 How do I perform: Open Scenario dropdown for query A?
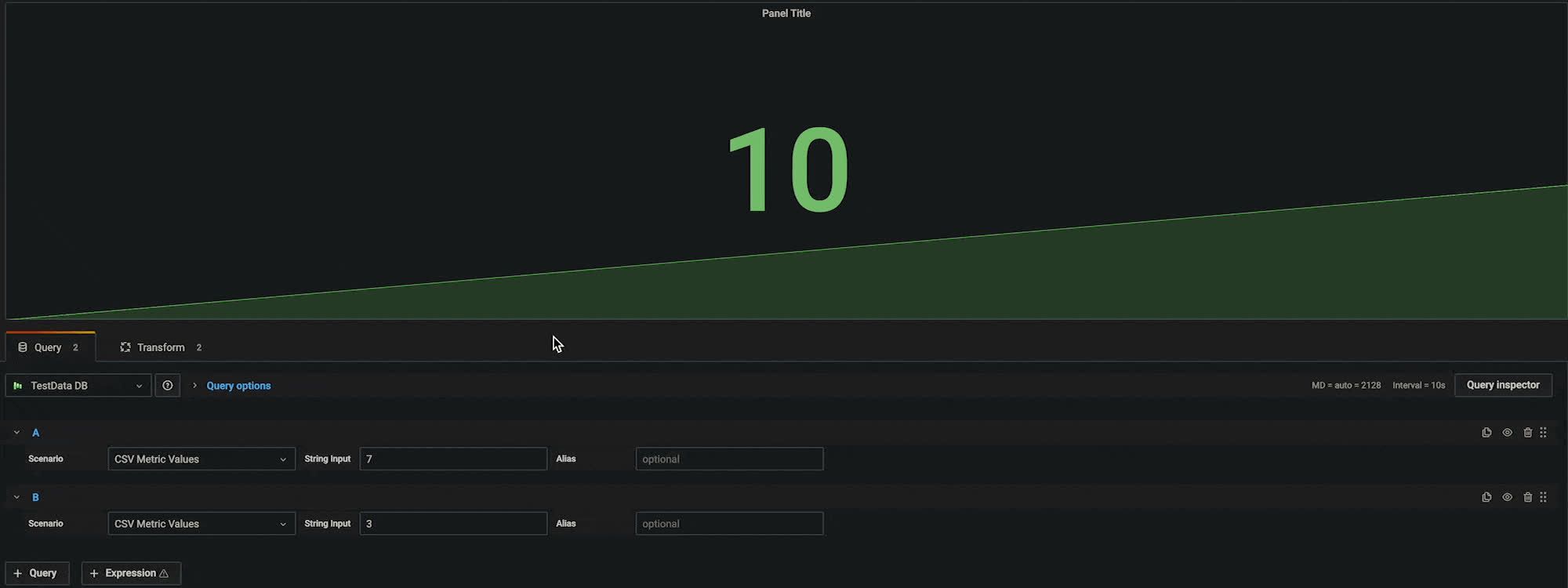(201, 459)
